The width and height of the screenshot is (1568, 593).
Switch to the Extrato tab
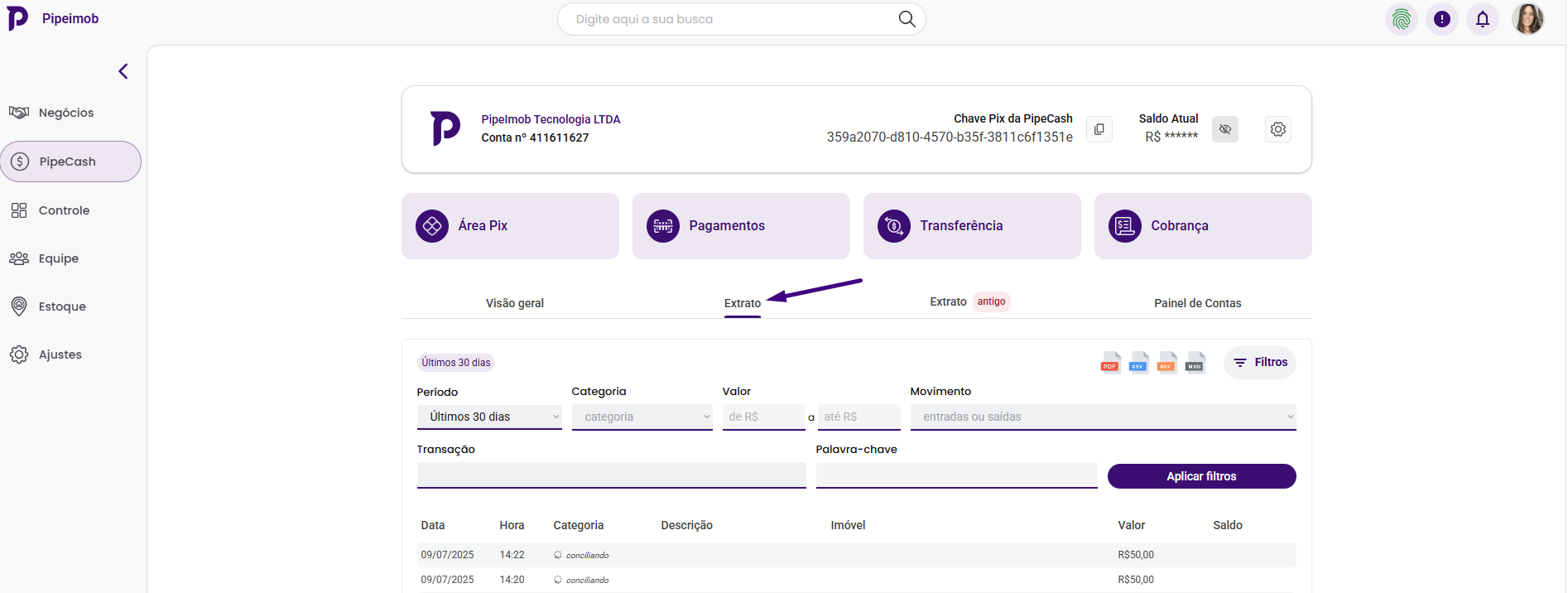point(743,303)
